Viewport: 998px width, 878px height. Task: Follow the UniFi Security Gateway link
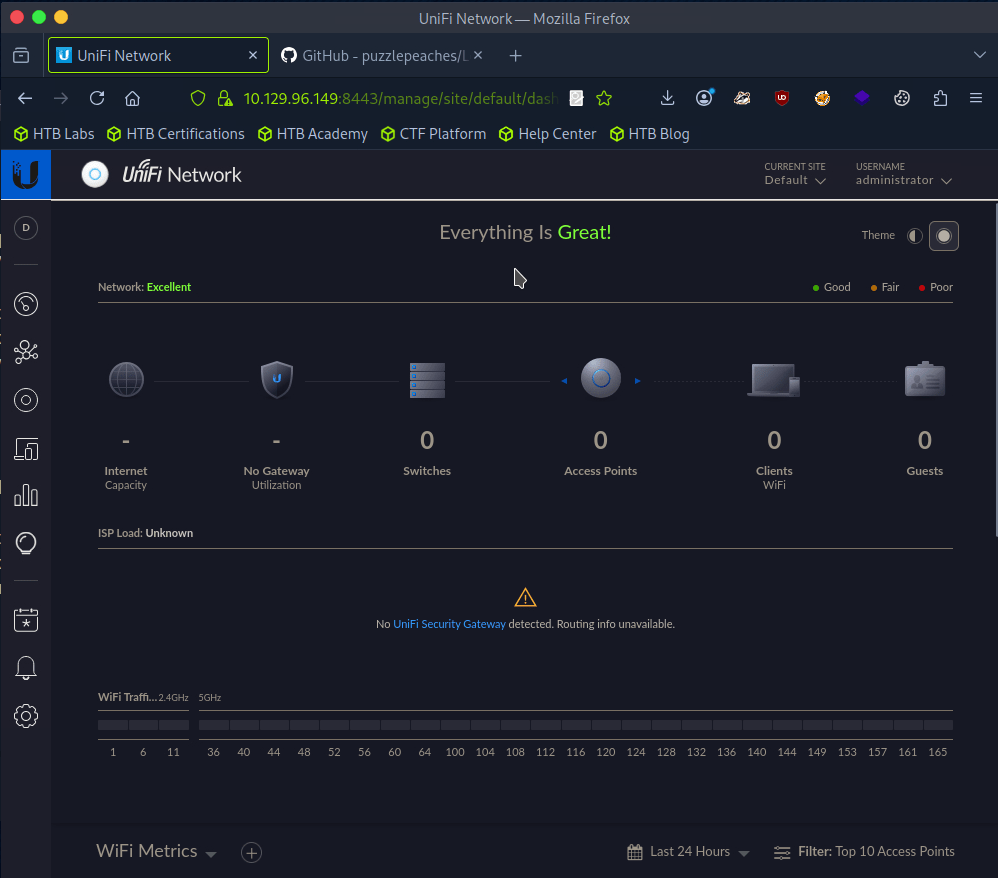pyautogui.click(x=449, y=624)
